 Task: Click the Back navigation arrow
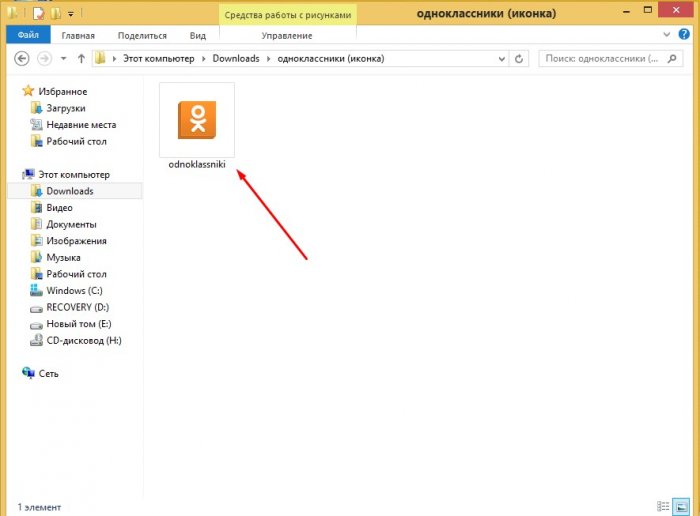pyautogui.click(x=21, y=59)
